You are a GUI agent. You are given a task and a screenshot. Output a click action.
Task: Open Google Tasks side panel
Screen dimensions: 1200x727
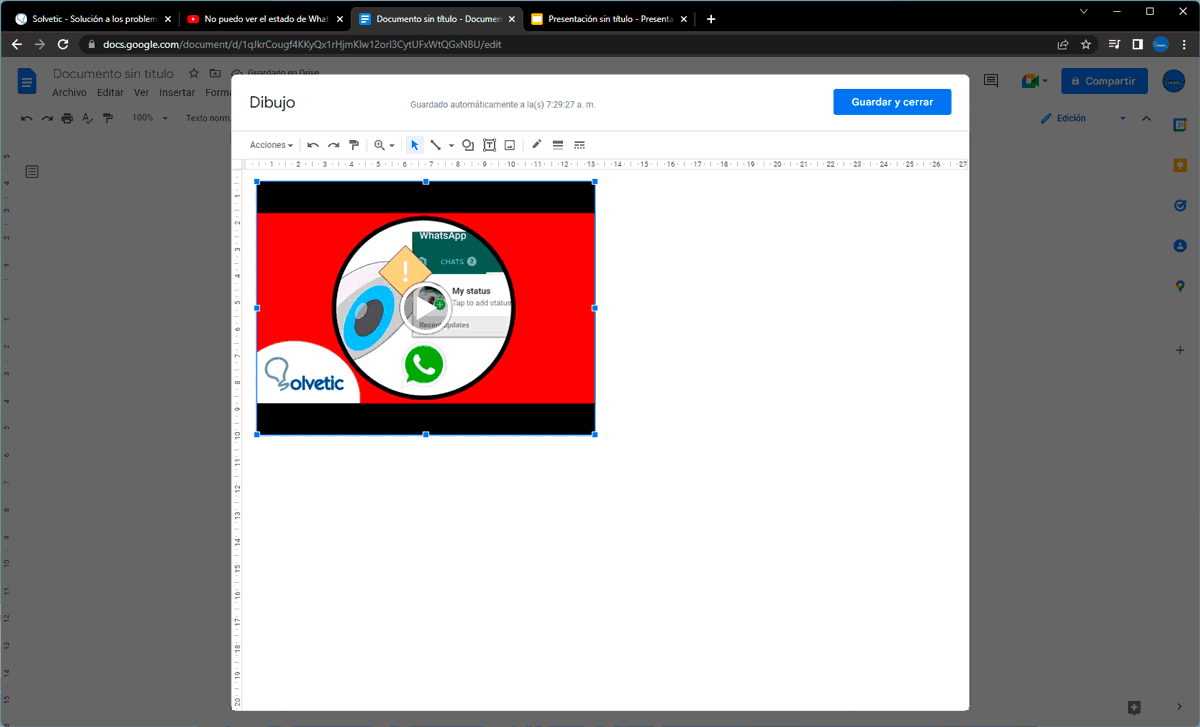coord(1180,205)
